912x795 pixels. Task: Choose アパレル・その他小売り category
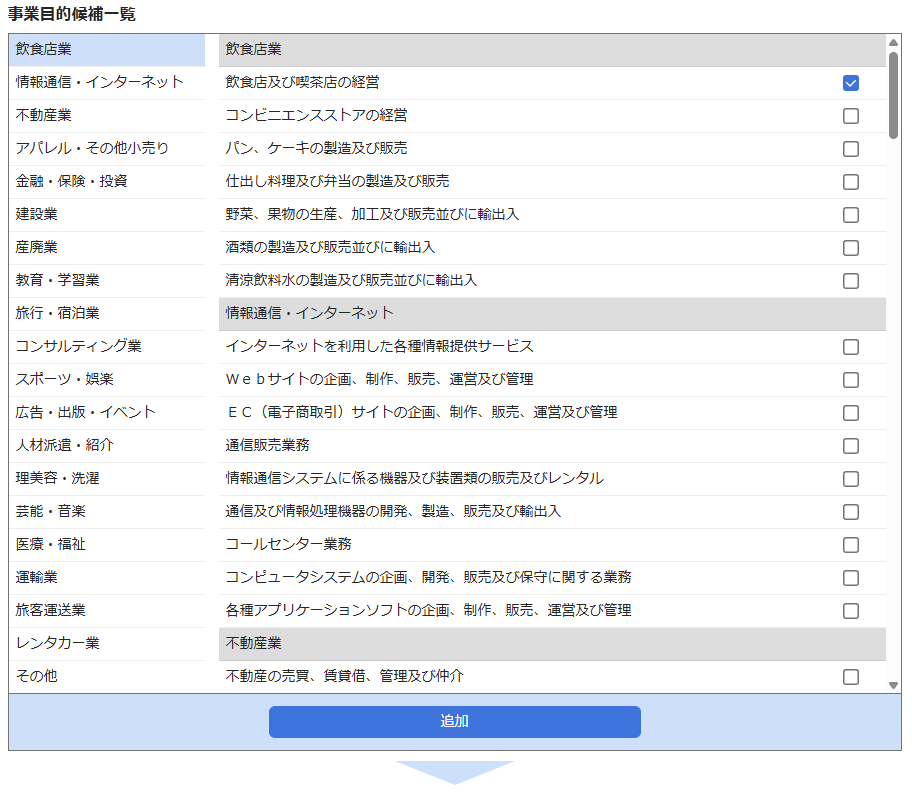coord(92,148)
